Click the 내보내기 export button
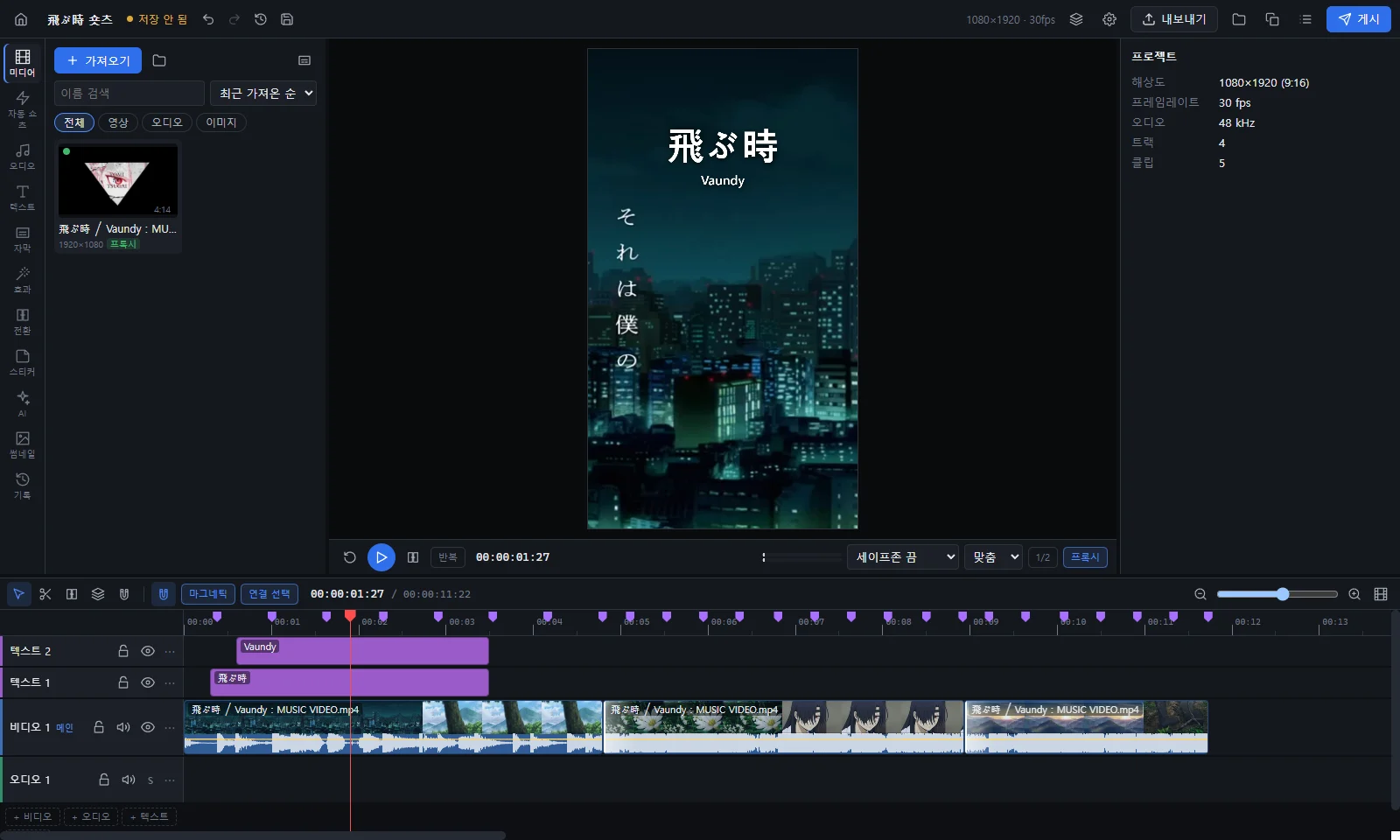Image resolution: width=1400 pixels, height=840 pixels. (1174, 19)
